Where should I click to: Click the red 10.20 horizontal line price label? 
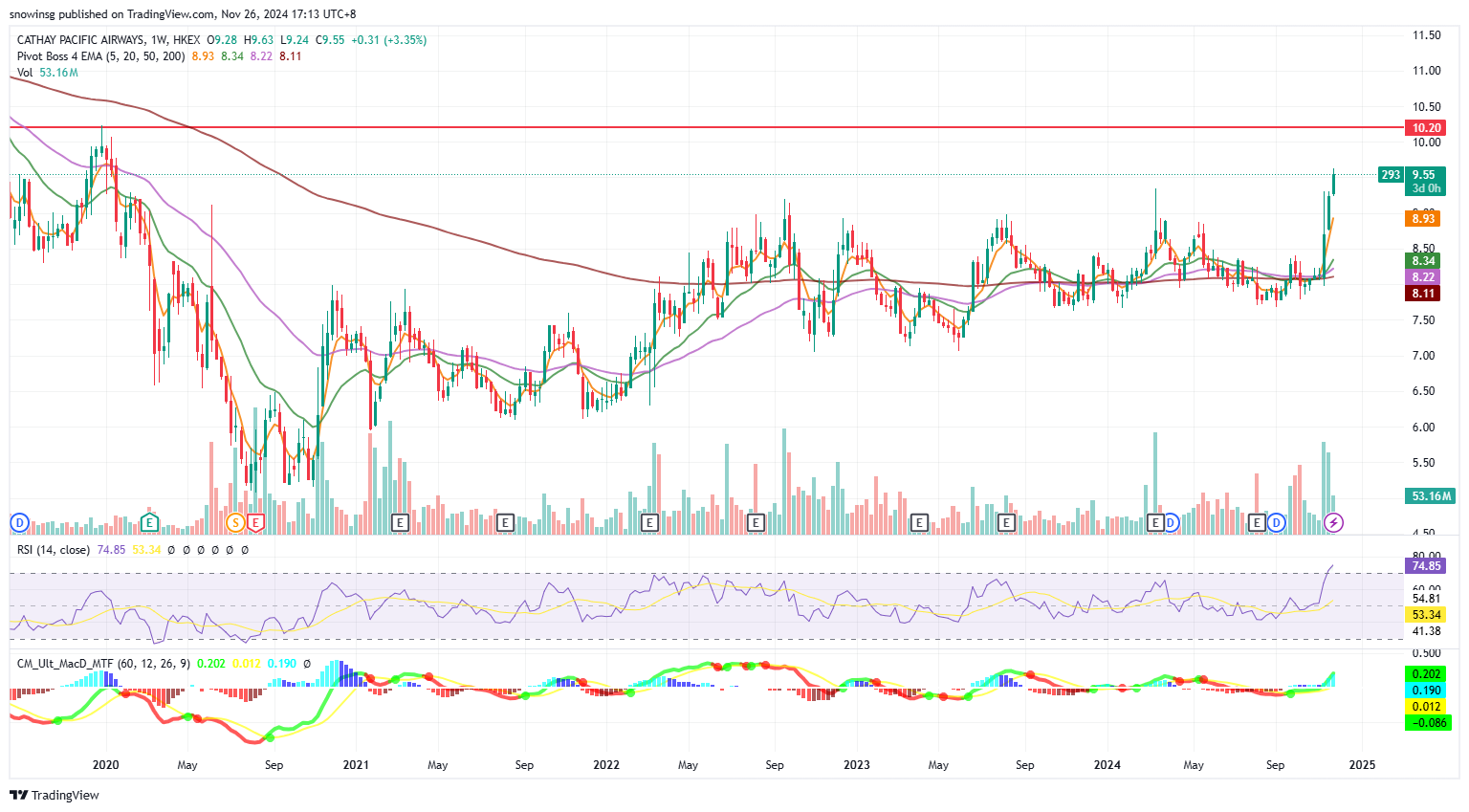[1426, 128]
